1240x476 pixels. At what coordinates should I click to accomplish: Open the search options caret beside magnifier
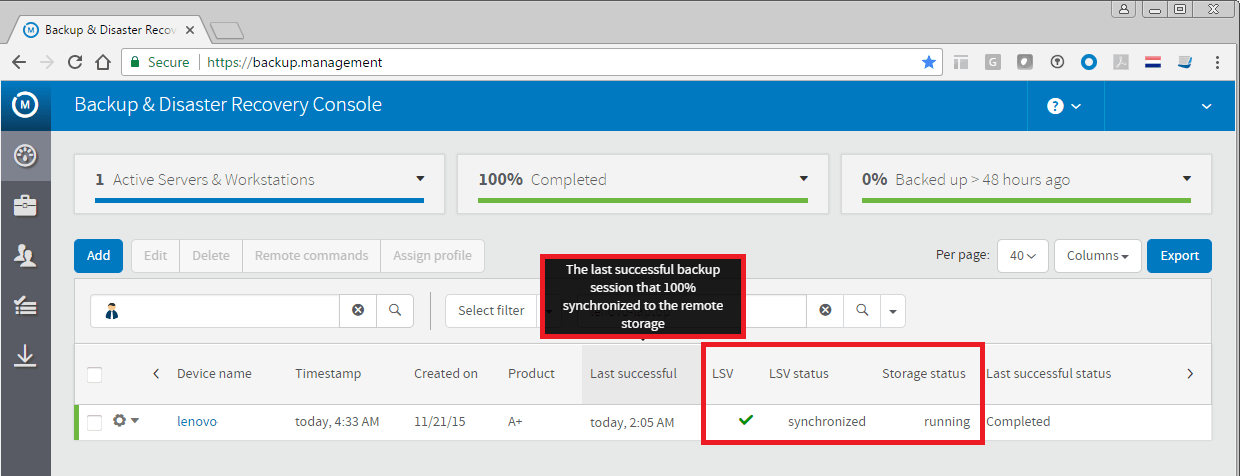(893, 311)
